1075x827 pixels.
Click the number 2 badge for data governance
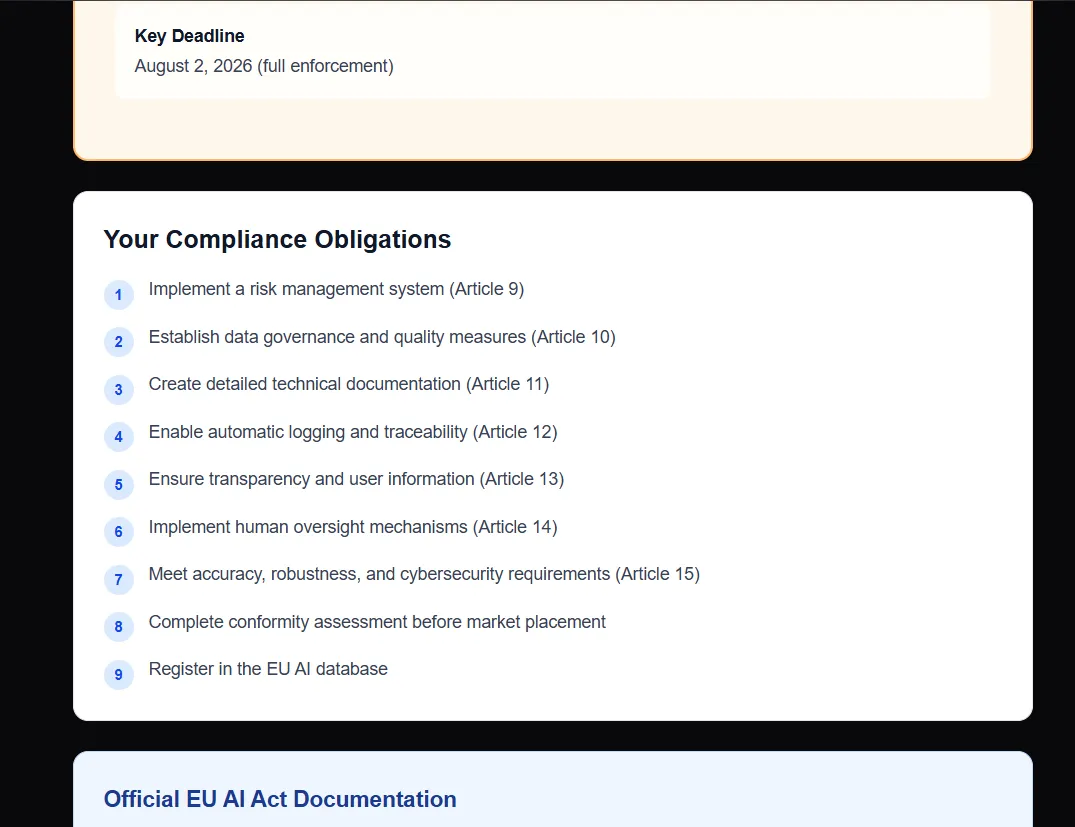click(x=119, y=342)
